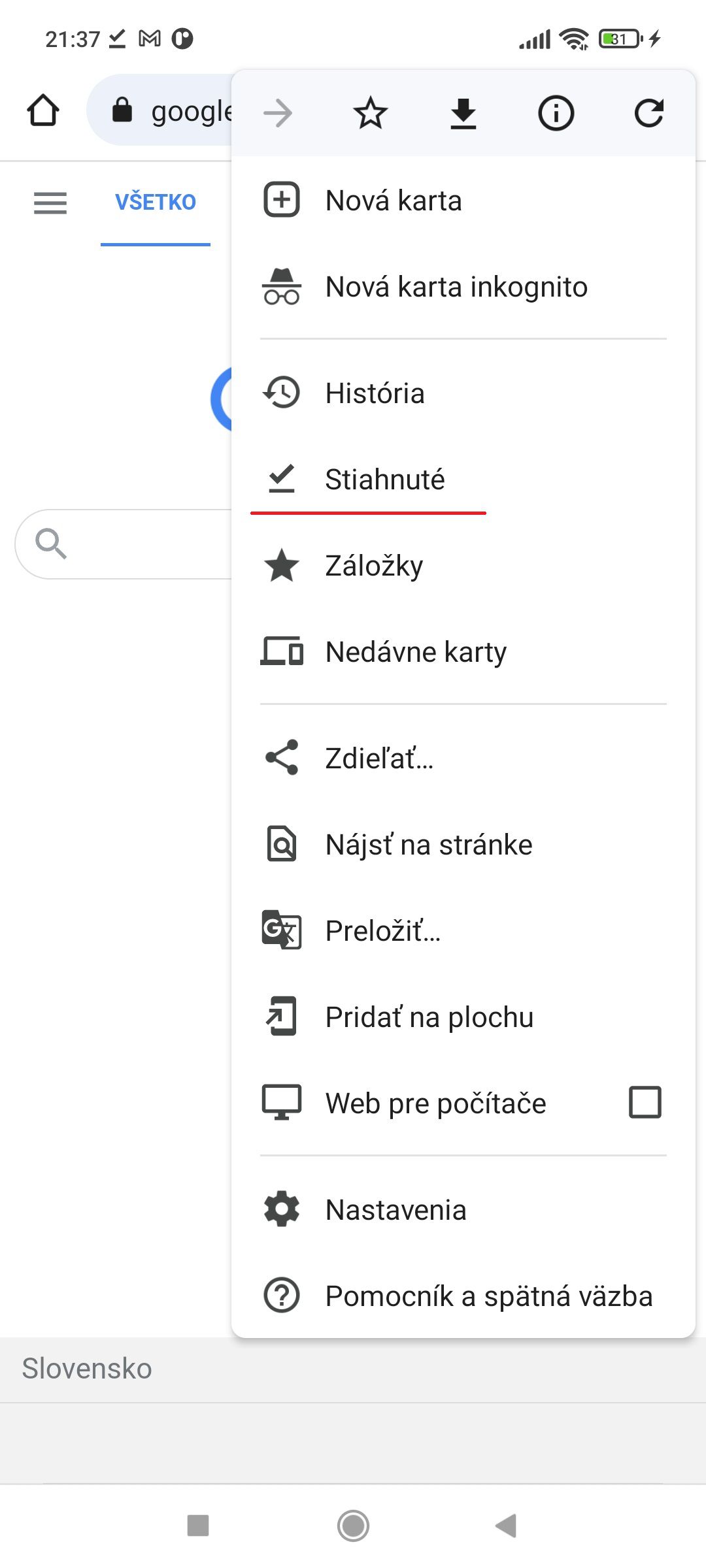
Task: Choose Preložiť… translate option
Action: [x=463, y=931]
